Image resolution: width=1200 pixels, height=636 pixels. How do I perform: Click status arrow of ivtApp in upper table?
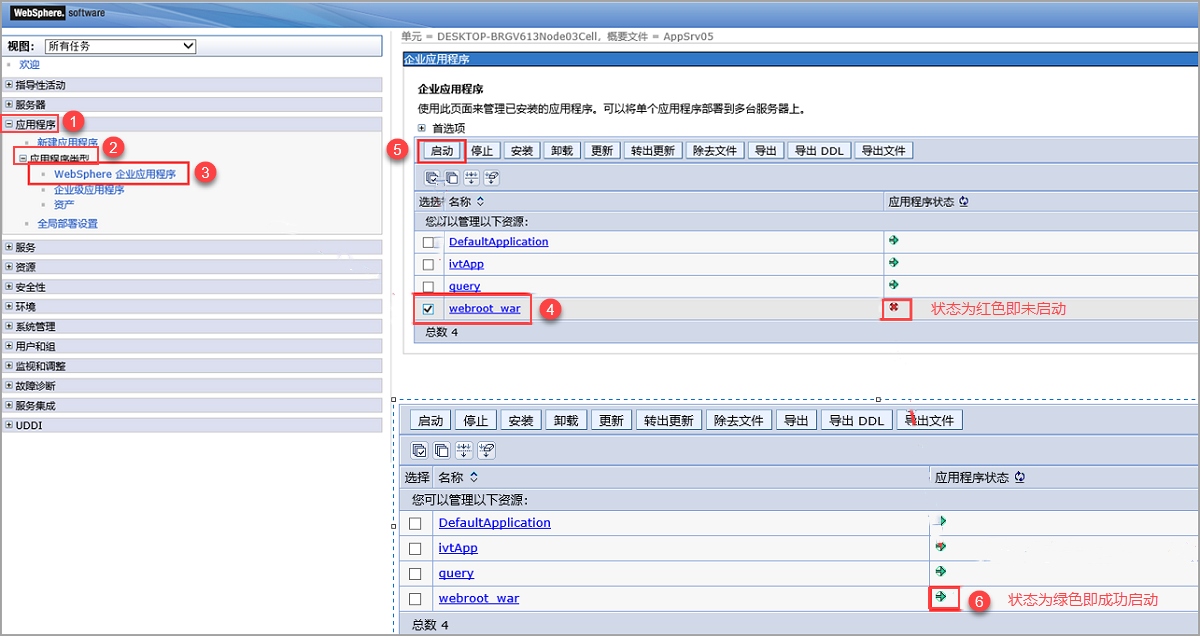893,262
